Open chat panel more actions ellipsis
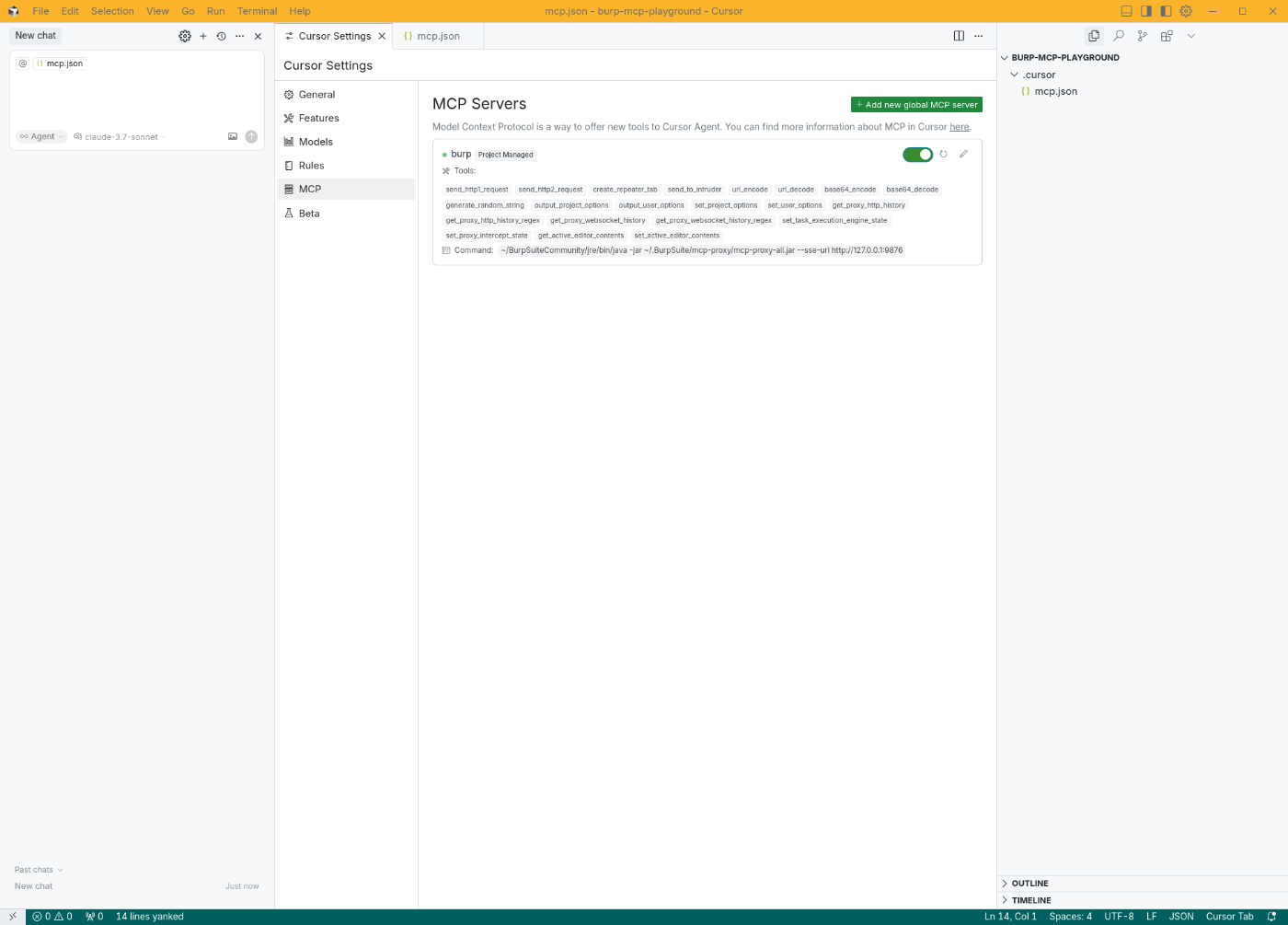 point(239,36)
